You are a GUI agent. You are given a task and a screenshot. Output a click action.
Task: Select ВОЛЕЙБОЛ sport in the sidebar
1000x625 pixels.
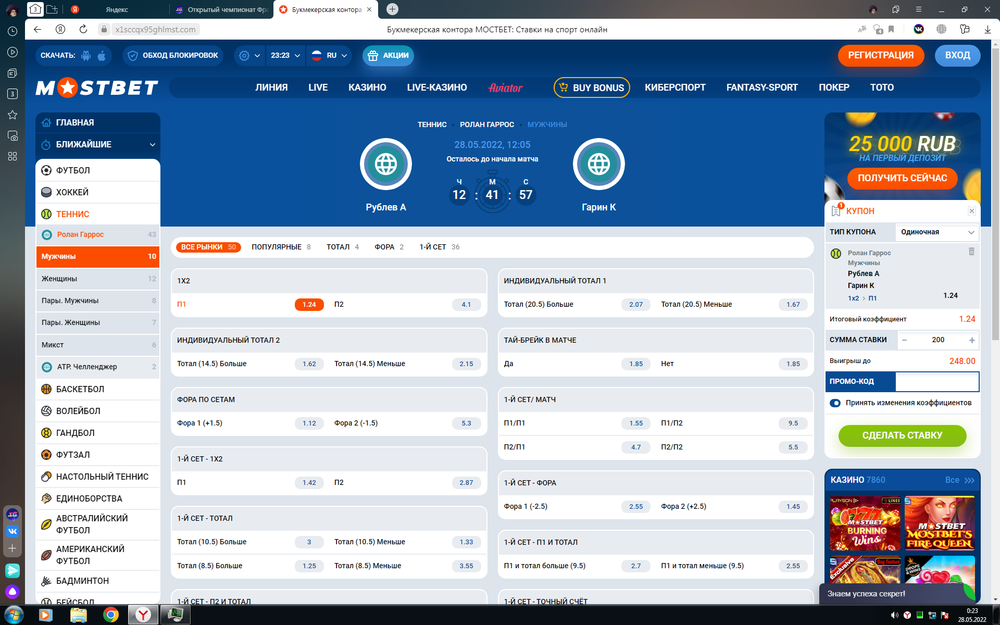pyautogui.click(x=98, y=411)
